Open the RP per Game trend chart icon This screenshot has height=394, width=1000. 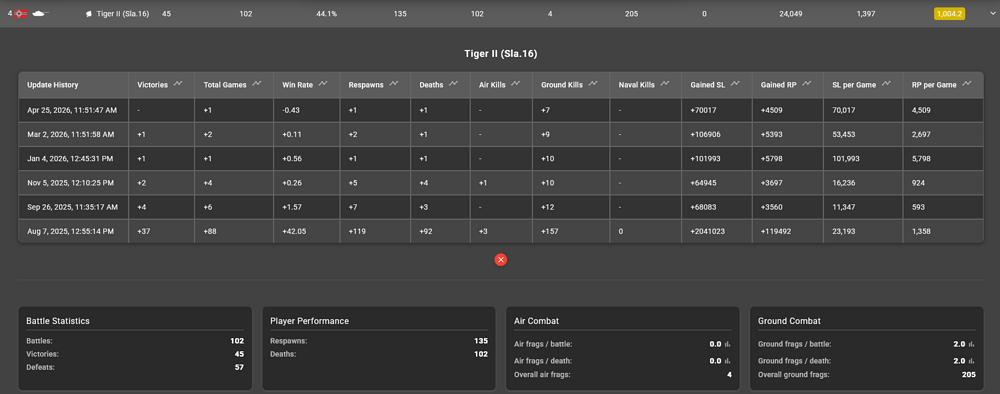click(x=966, y=84)
